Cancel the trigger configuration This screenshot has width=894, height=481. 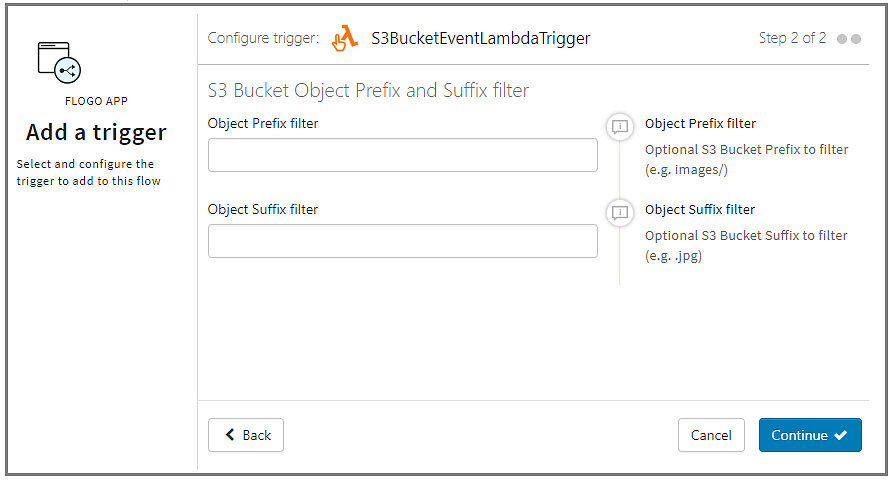tap(711, 435)
